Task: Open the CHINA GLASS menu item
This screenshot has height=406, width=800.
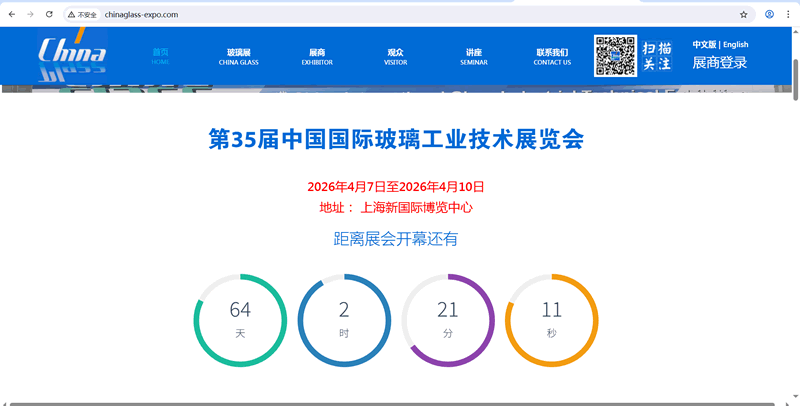Action: coord(238,56)
